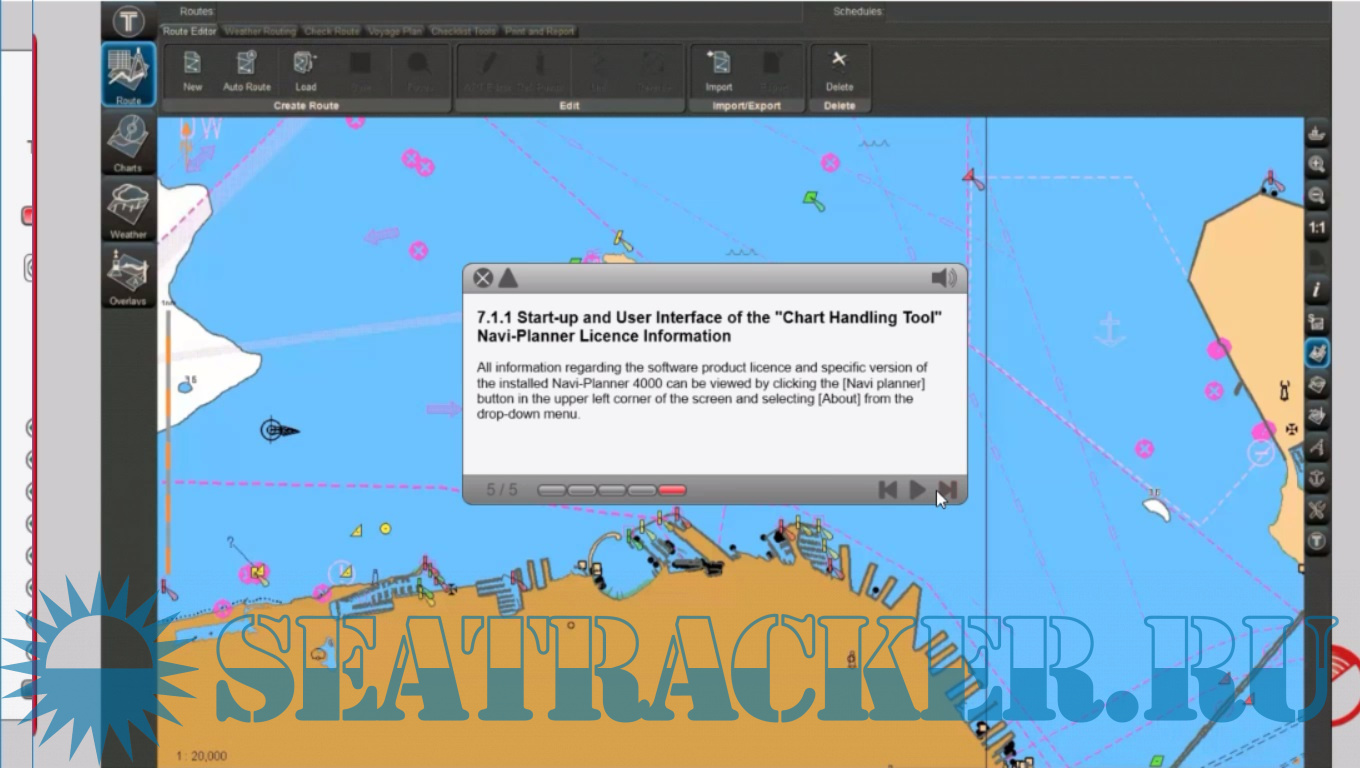Load an existing route

point(305,69)
